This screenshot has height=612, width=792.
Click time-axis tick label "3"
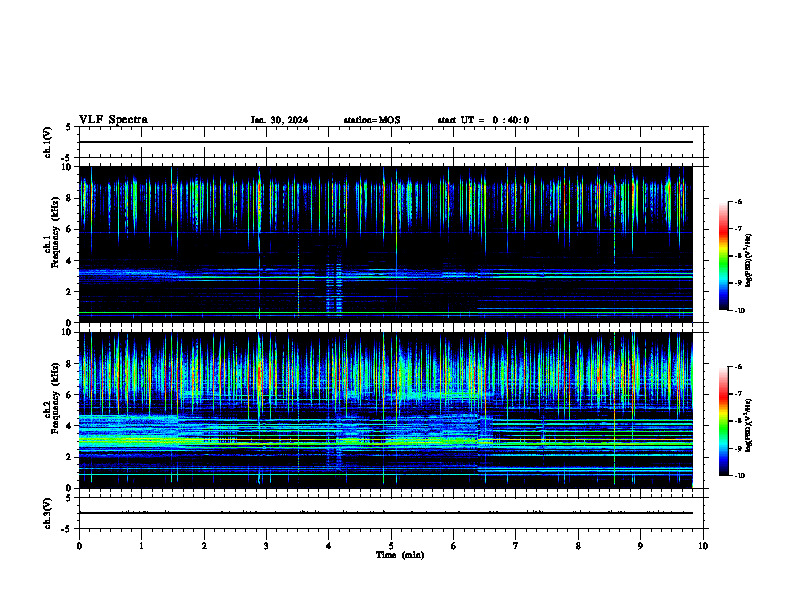tap(266, 546)
